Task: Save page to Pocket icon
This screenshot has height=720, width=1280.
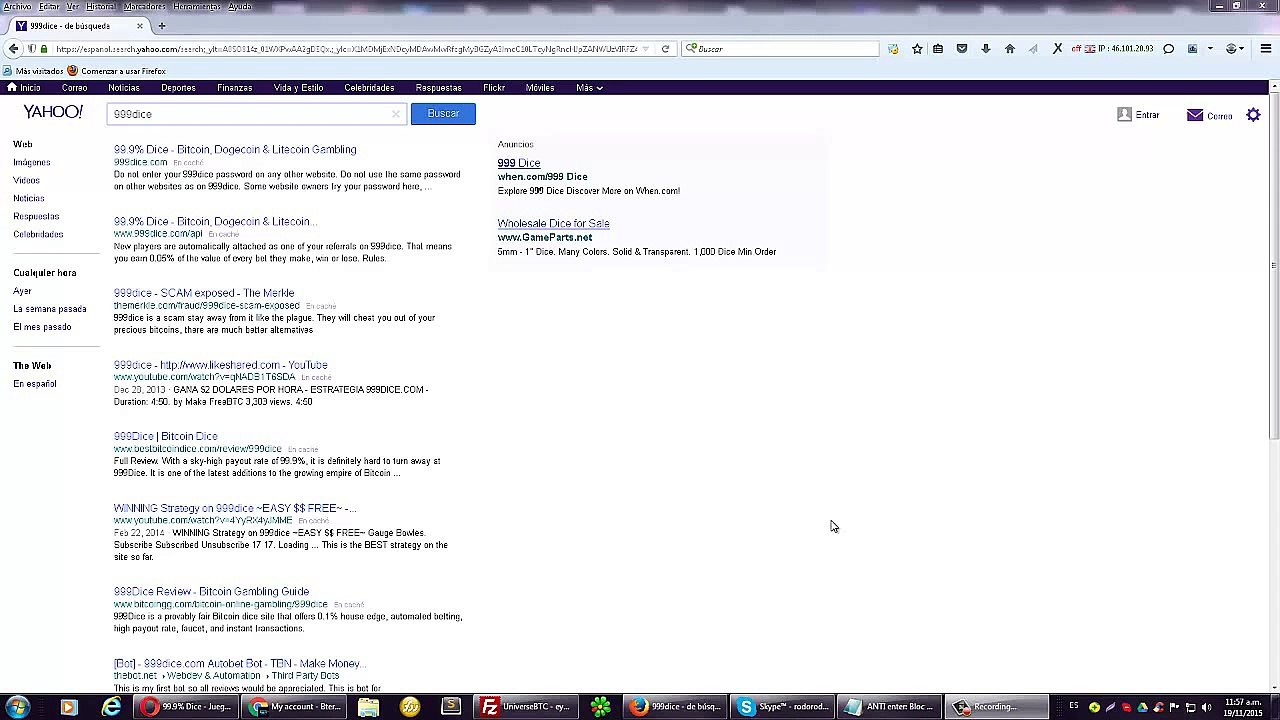Action: (x=962, y=49)
